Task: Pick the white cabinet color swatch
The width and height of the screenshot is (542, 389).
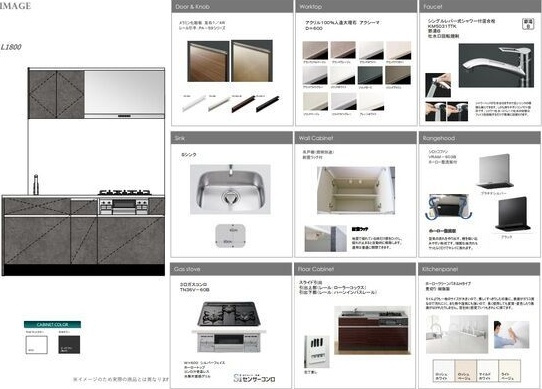Action: tap(36, 345)
